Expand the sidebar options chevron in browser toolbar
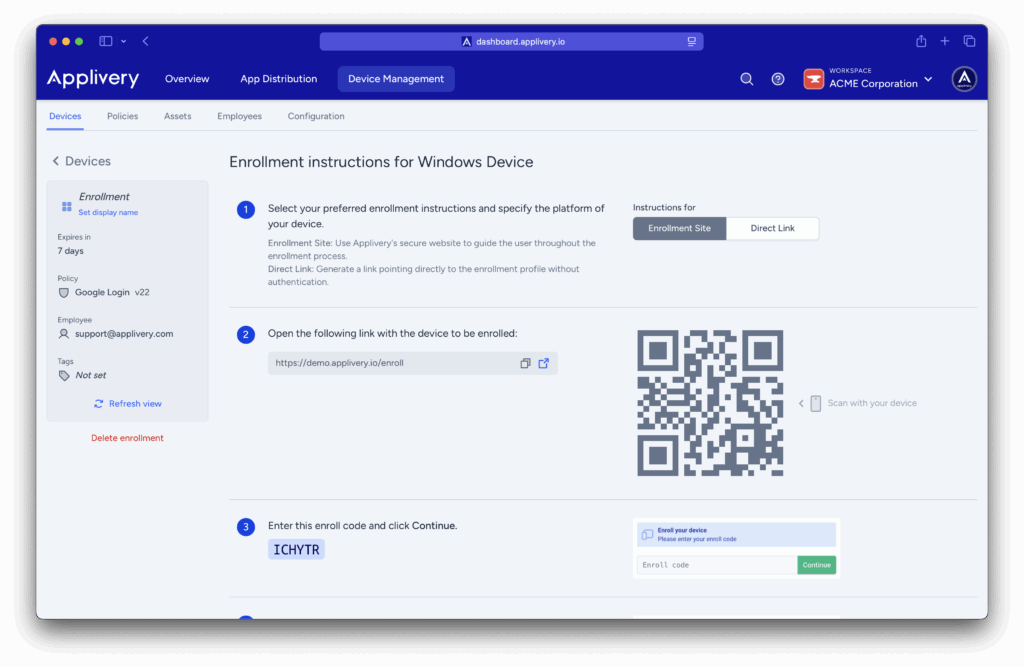 [x=123, y=41]
